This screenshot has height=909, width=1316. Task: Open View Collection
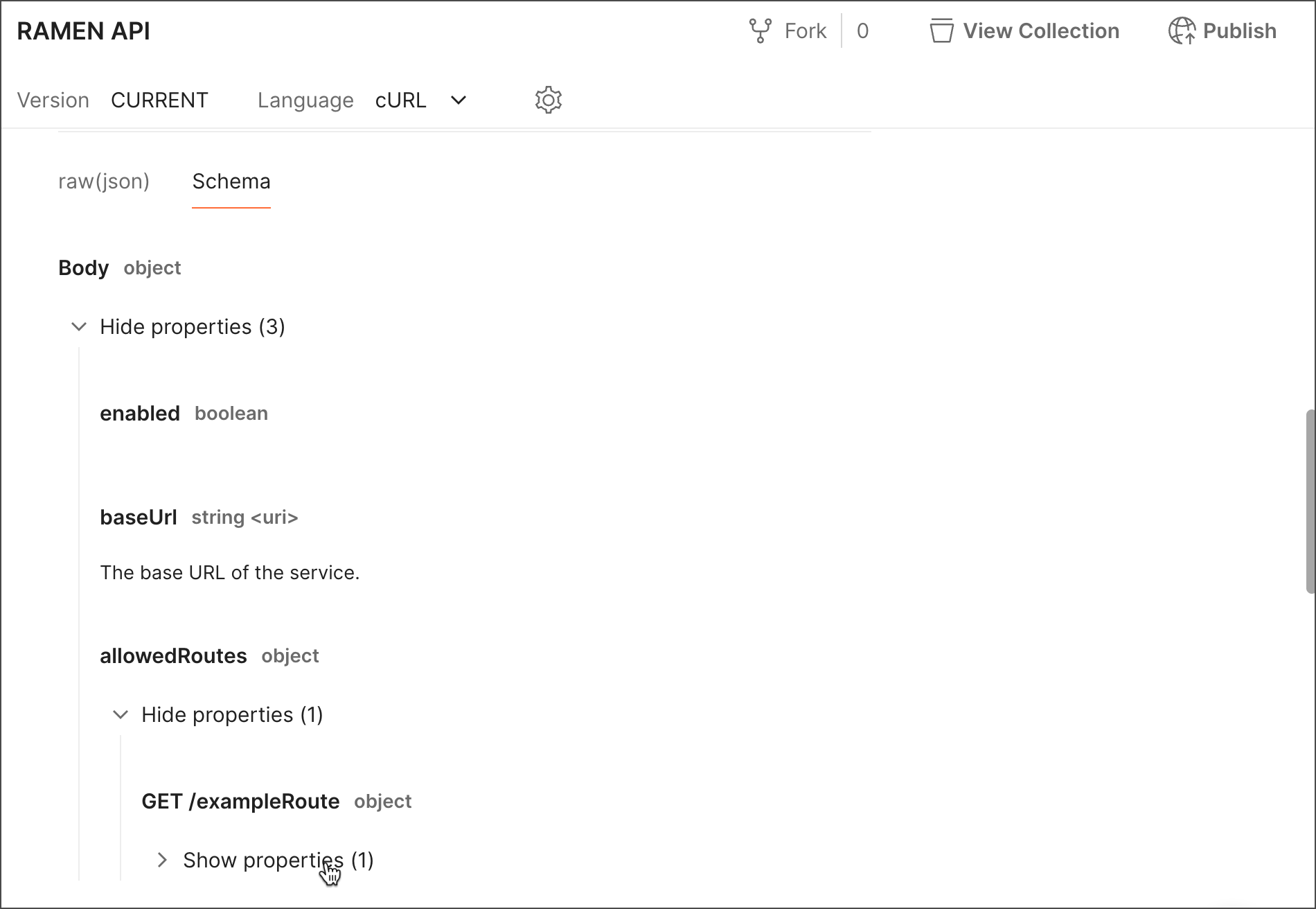[x=1024, y=30]
